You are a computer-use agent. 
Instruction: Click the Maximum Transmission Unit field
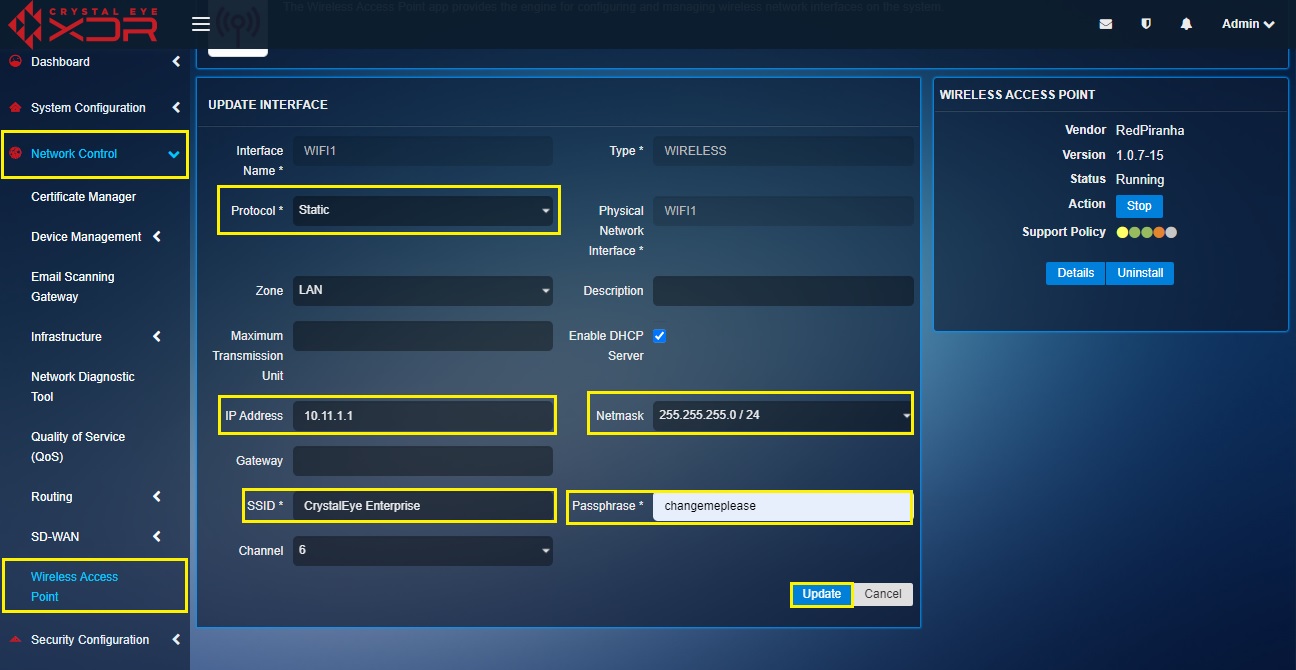(423, 336)
